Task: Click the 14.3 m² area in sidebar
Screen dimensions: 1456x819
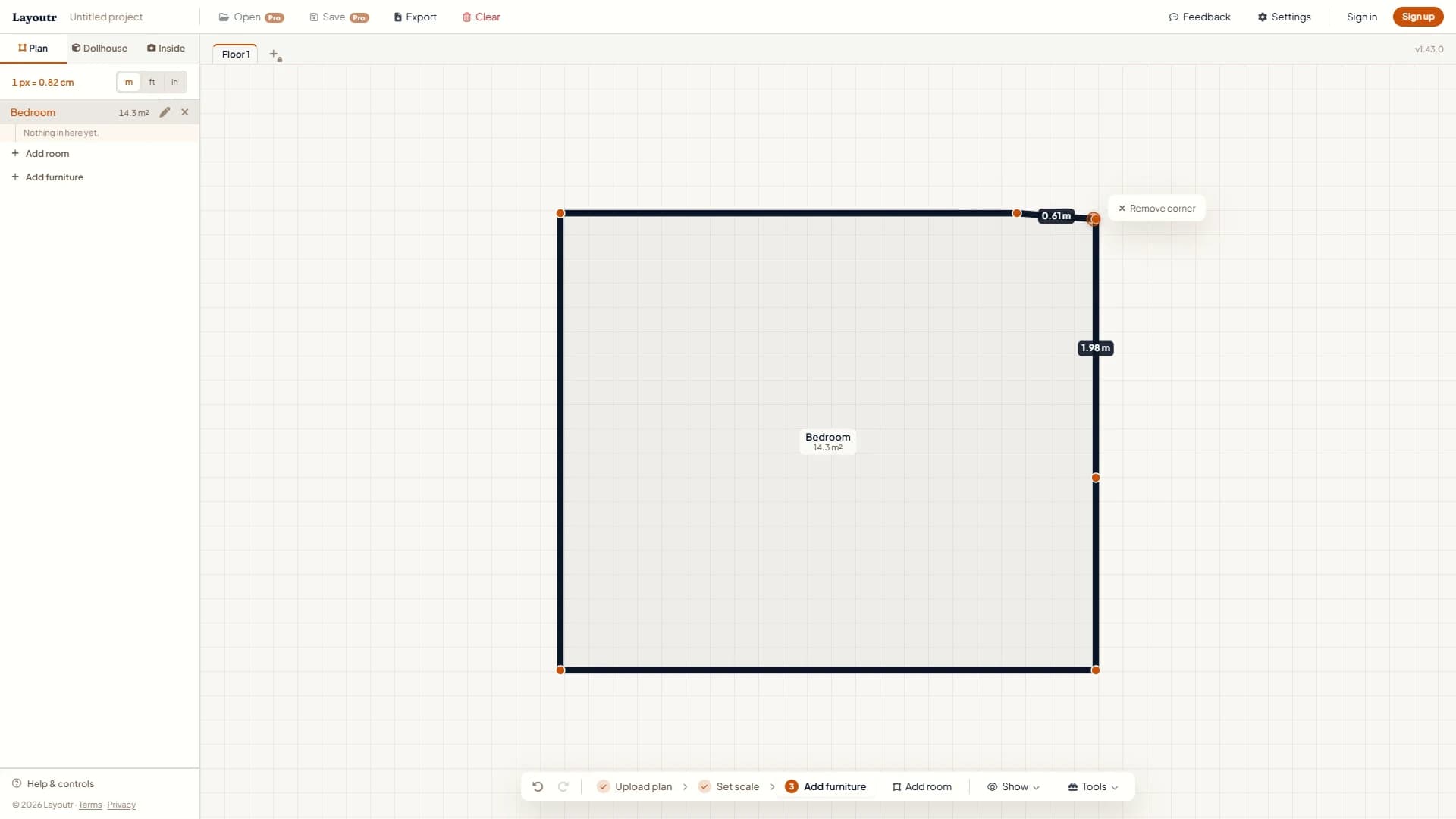Action: (133, 113)
